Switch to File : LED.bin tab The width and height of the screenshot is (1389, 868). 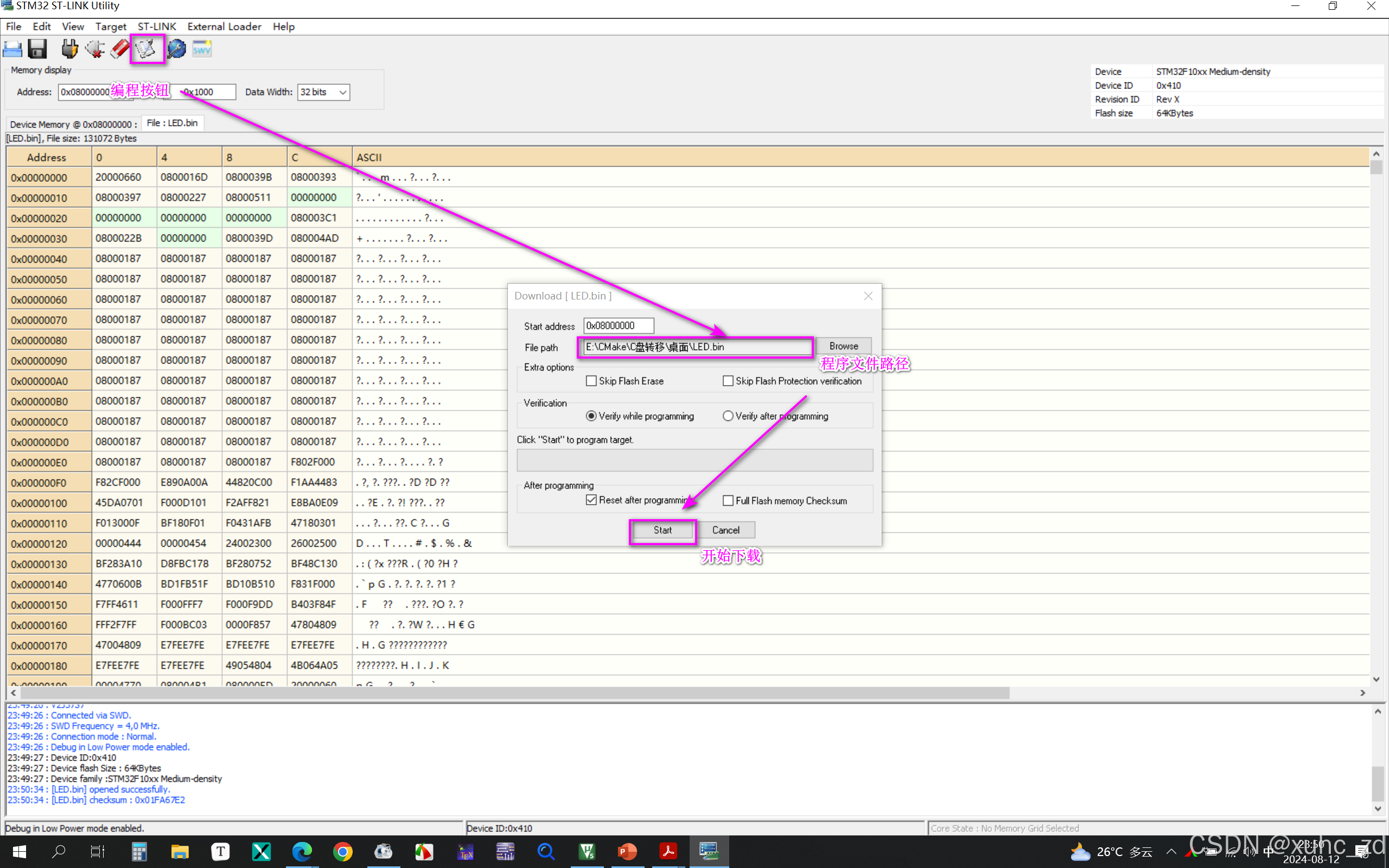click(172, 124)
